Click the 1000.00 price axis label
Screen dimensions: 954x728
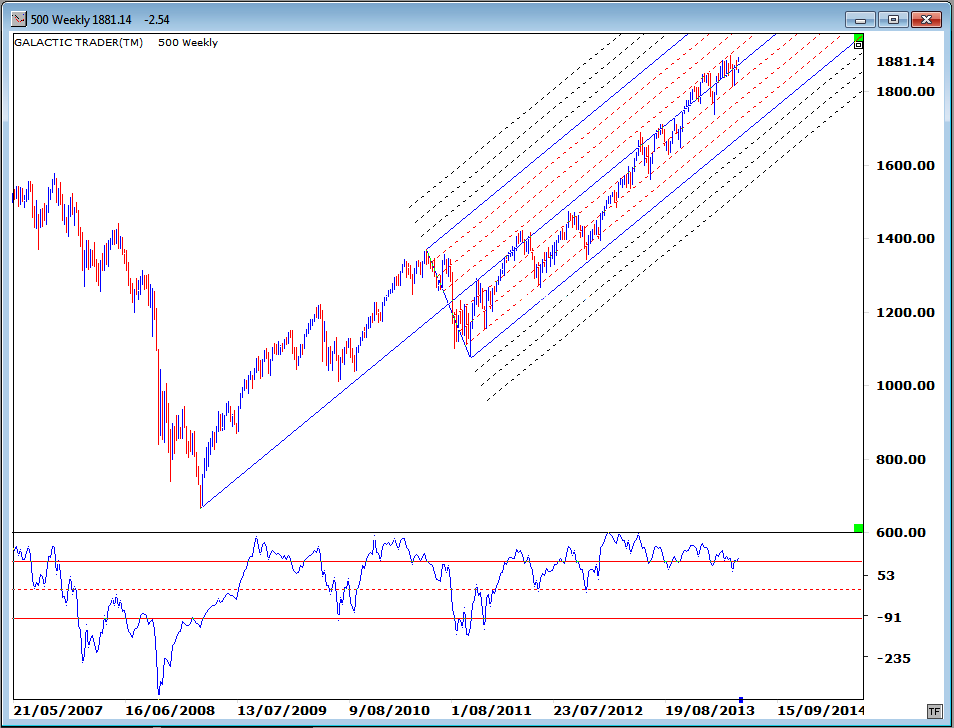point(905,386)
